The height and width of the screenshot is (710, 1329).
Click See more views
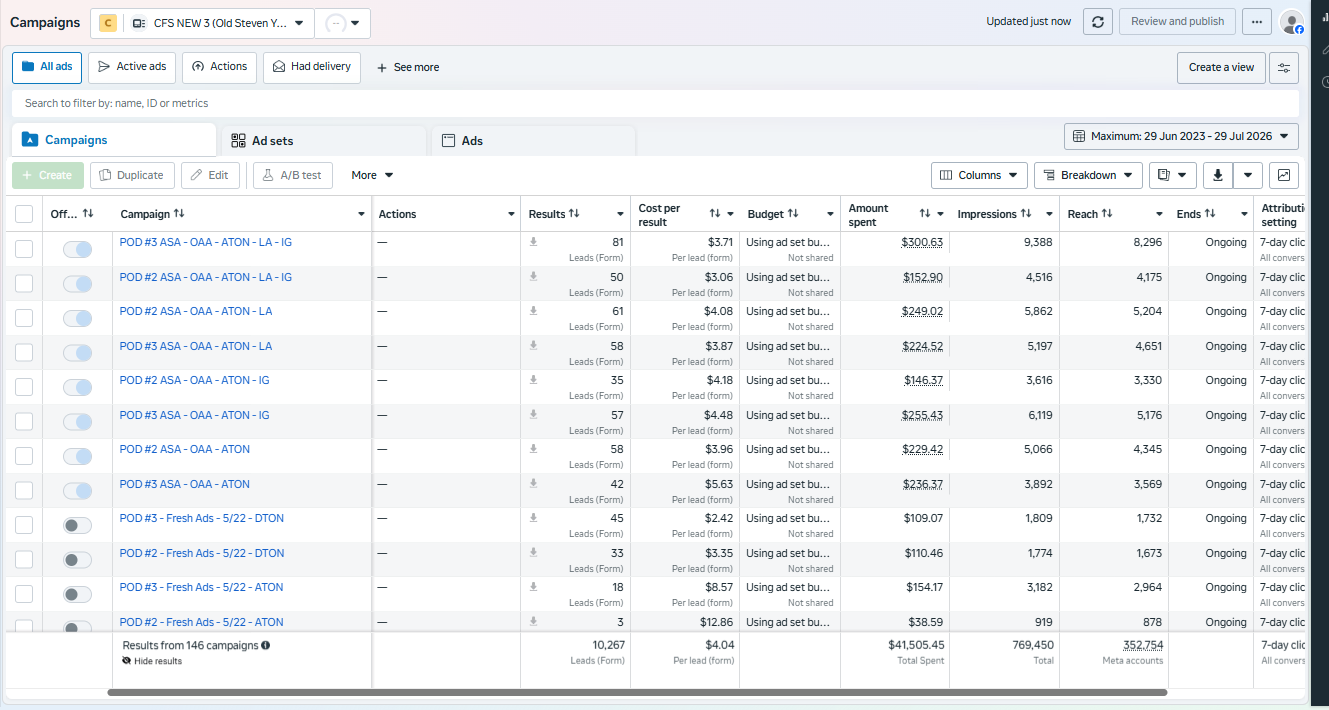click(408, 68)
